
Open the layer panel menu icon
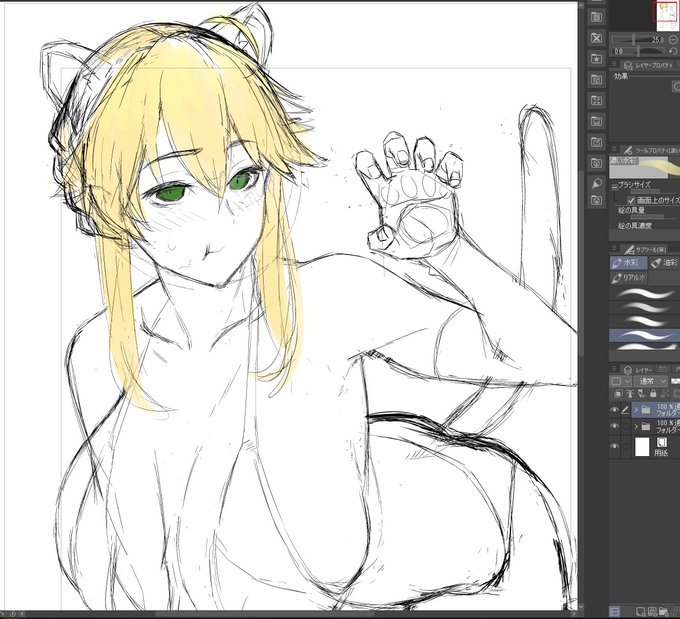tap(614, 369)
